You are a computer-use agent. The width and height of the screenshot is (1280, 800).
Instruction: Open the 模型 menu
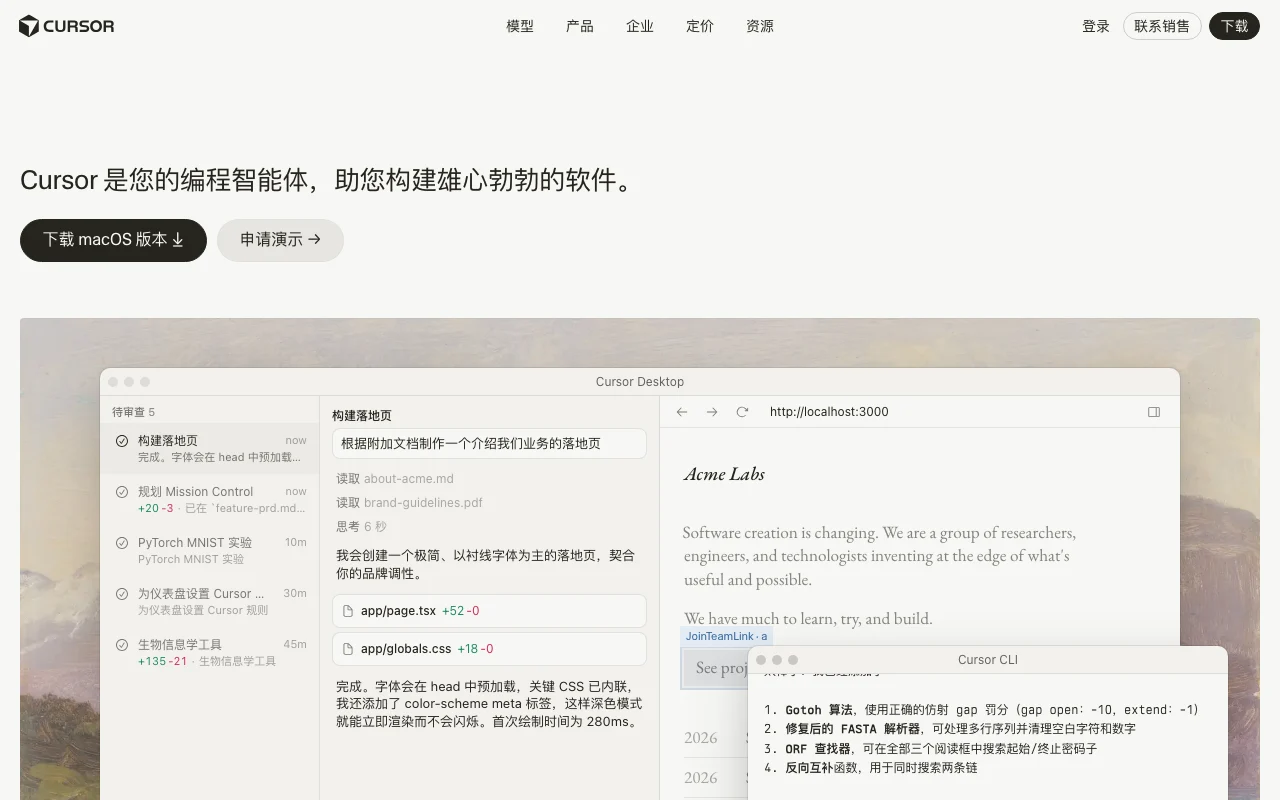[x=520, y=26]
